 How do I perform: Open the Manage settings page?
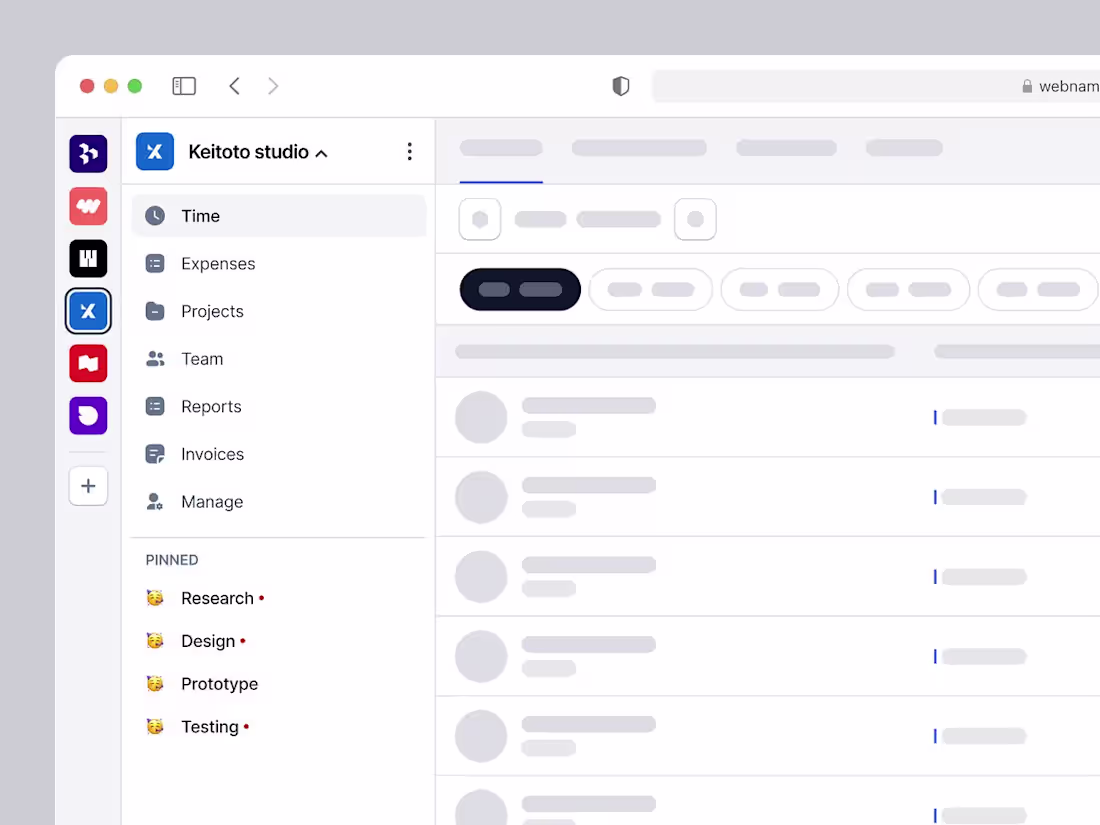coord(279,502)
